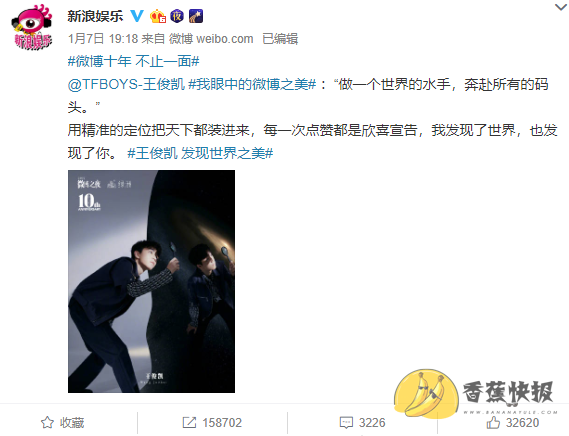Open the 新浪娱乐 account name link
The height and width of the screenshot is (436, 569).
[95, 16]
